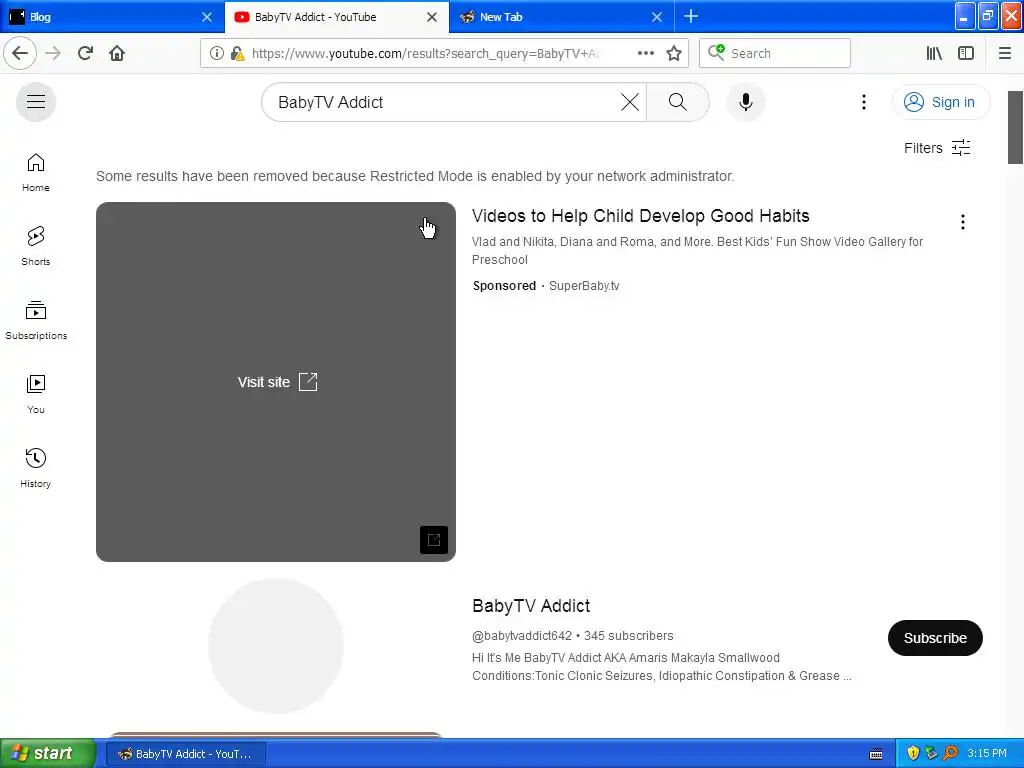
Task: Open Shorts in the sidebar
Action: pos(36,246)
